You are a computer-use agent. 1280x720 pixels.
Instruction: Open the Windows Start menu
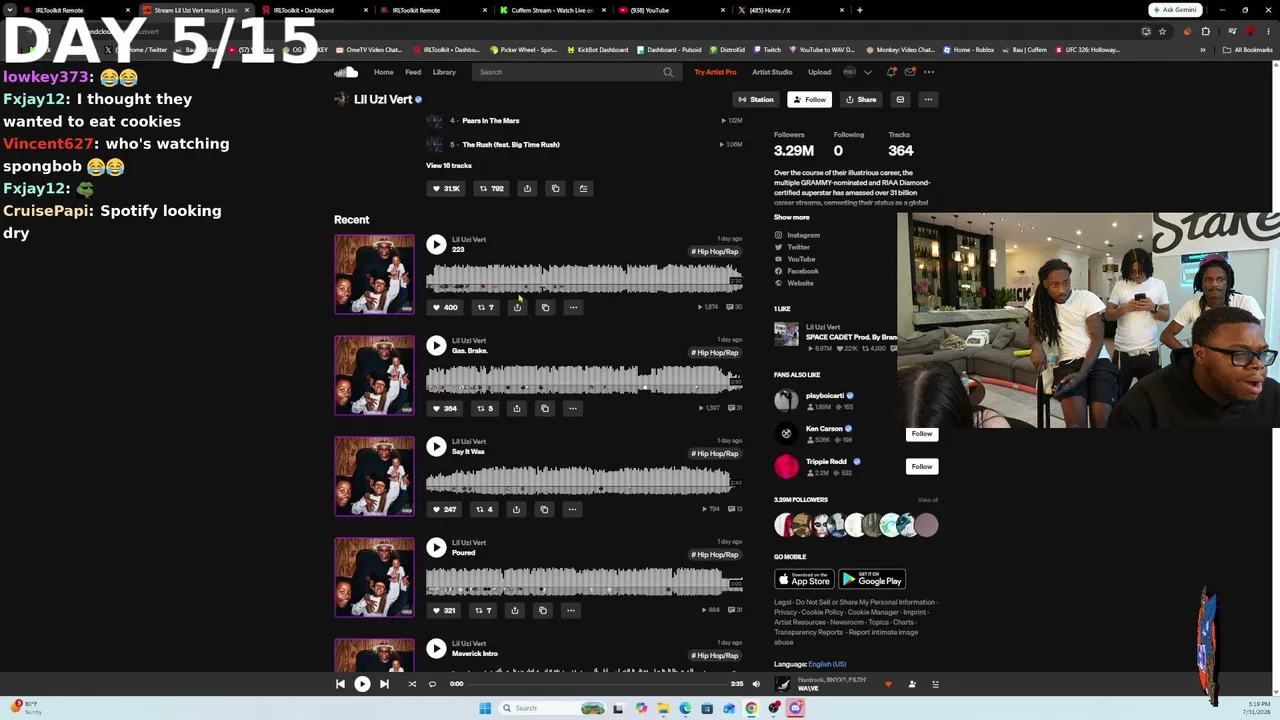click(x=485, y=708)
